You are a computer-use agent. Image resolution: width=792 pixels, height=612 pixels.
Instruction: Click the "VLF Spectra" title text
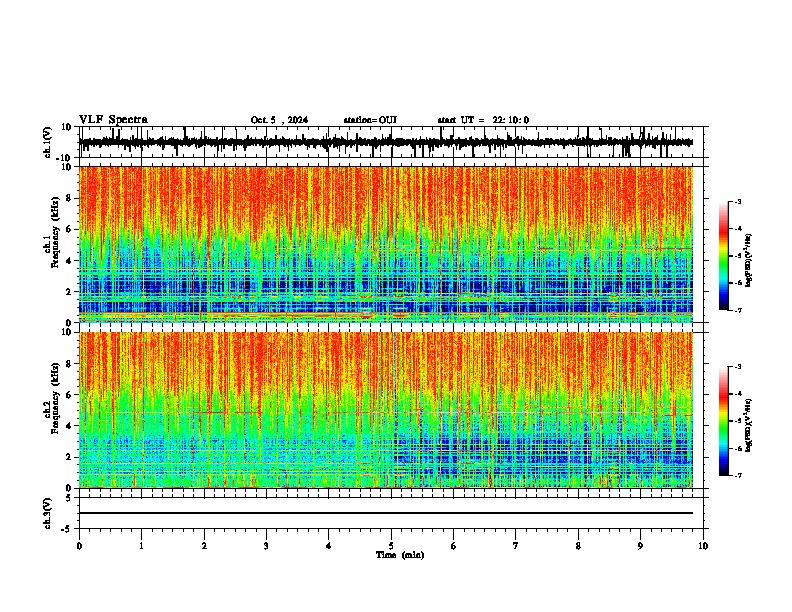tap(113, 120)
